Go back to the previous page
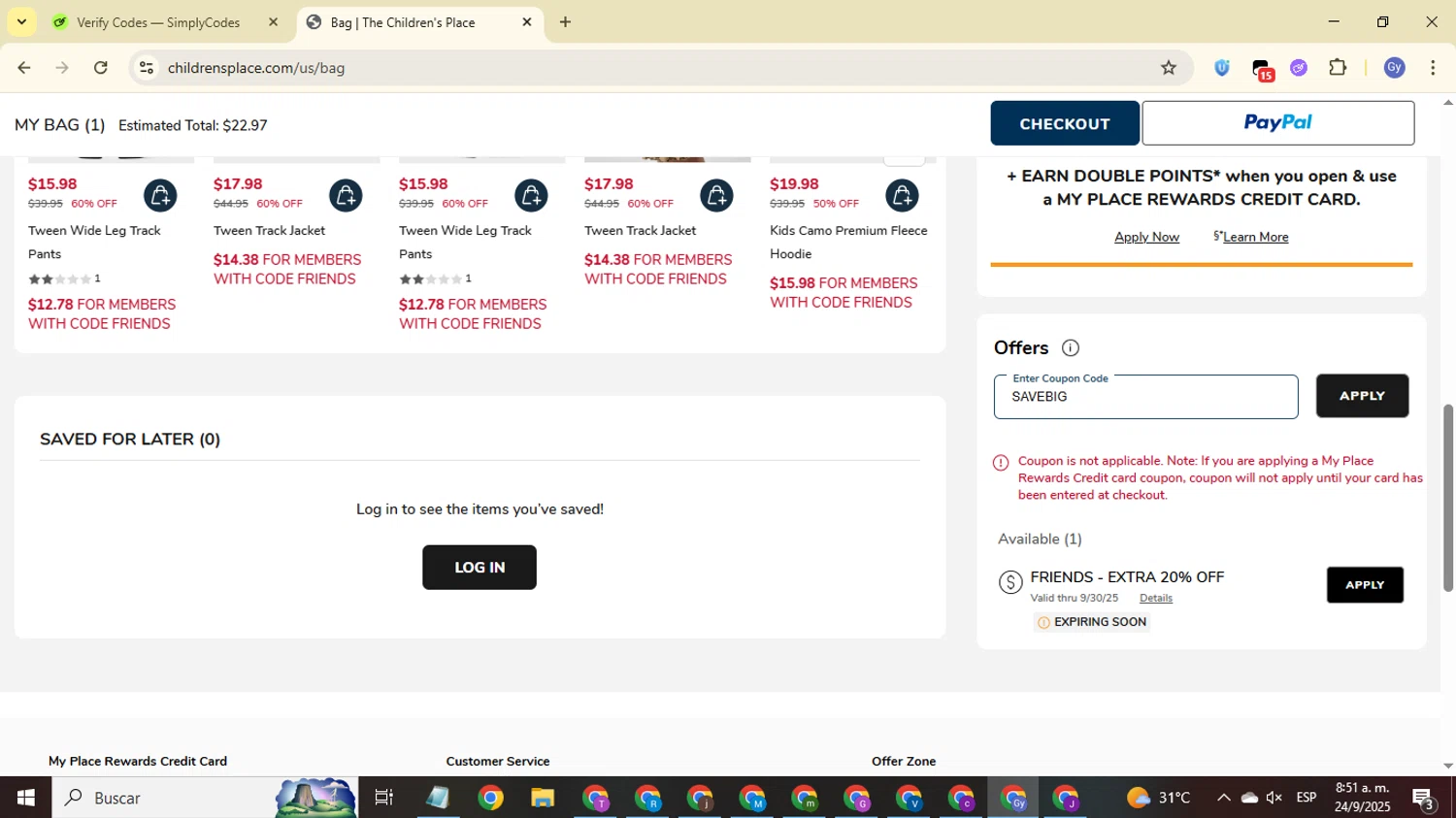Viewport: 1456px width, 818px height. coord(24,68)
